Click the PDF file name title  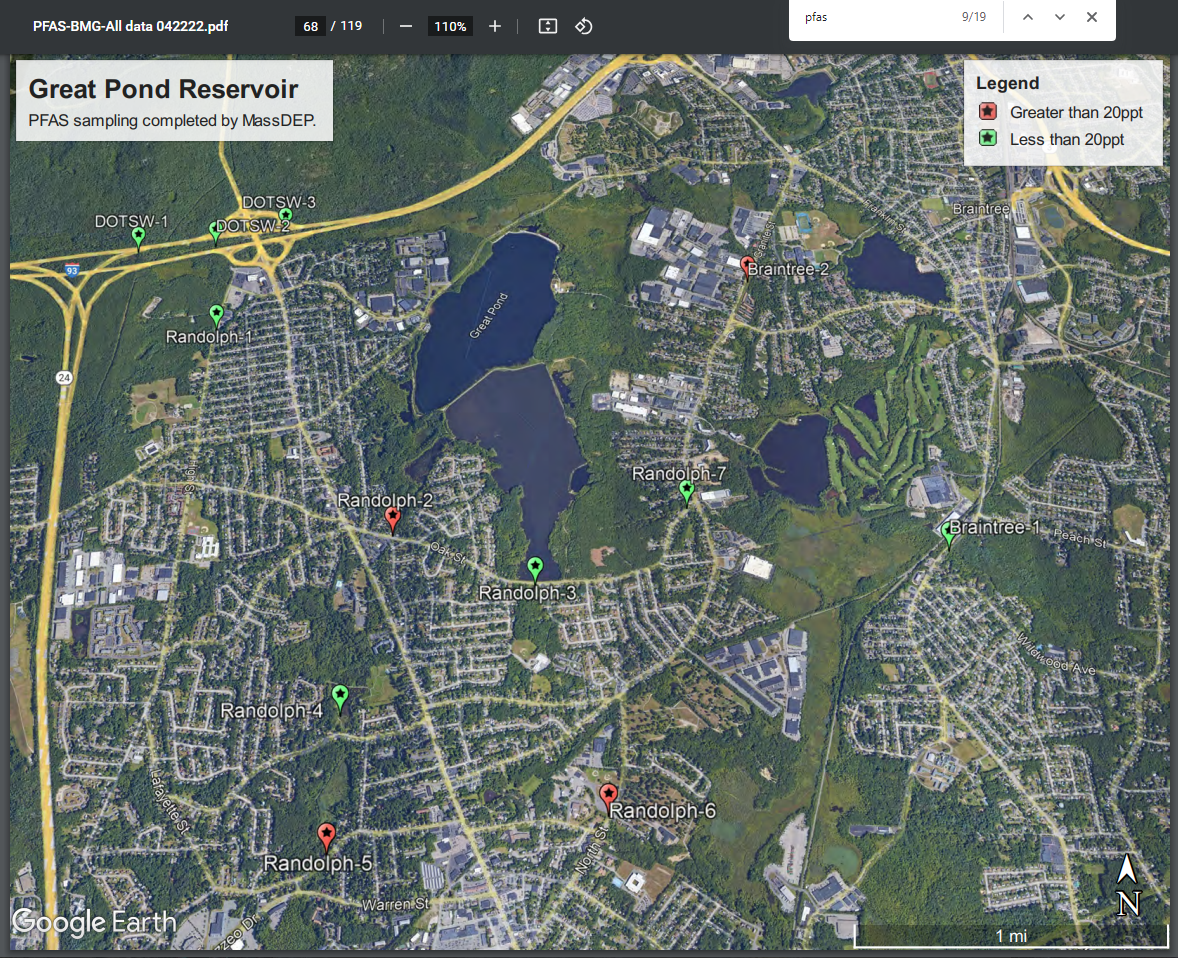click(x=130, y=26)
